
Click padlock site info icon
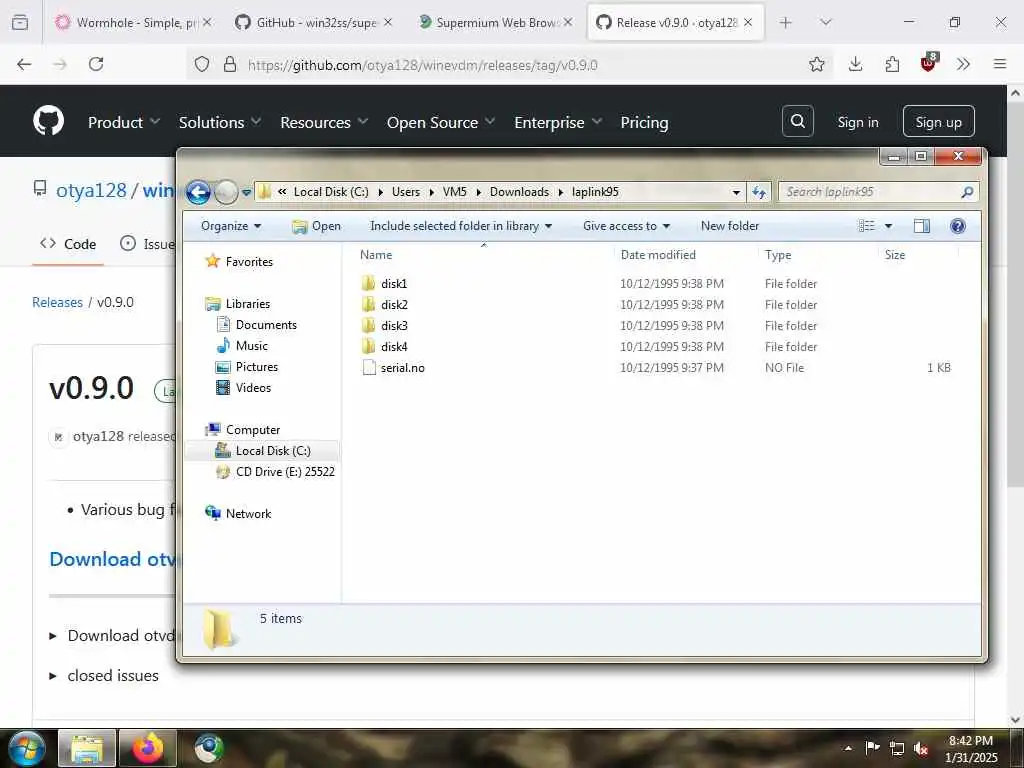pos(230,64)
